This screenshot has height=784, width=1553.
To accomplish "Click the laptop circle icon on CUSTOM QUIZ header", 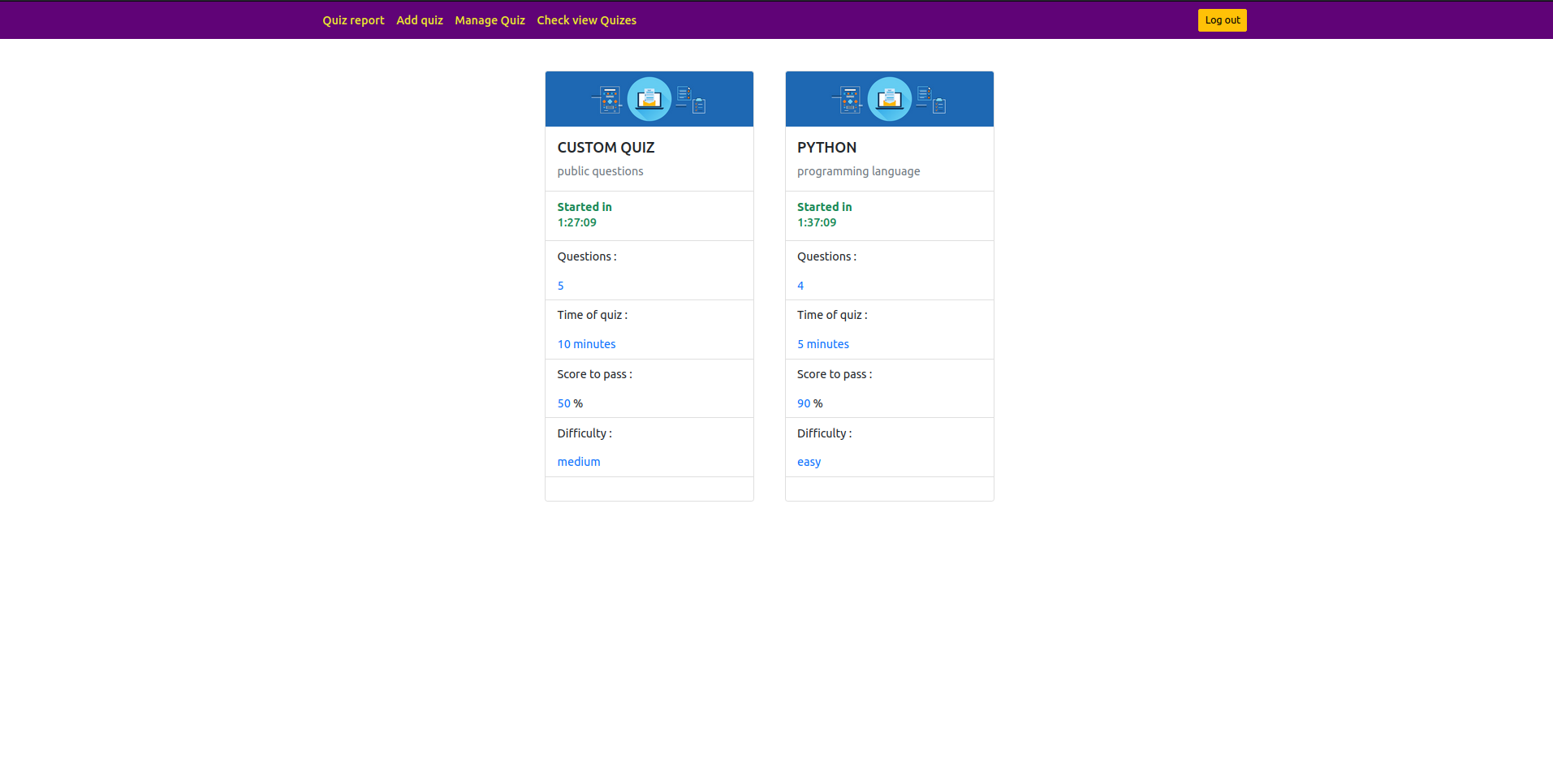I will coord(649,99).
